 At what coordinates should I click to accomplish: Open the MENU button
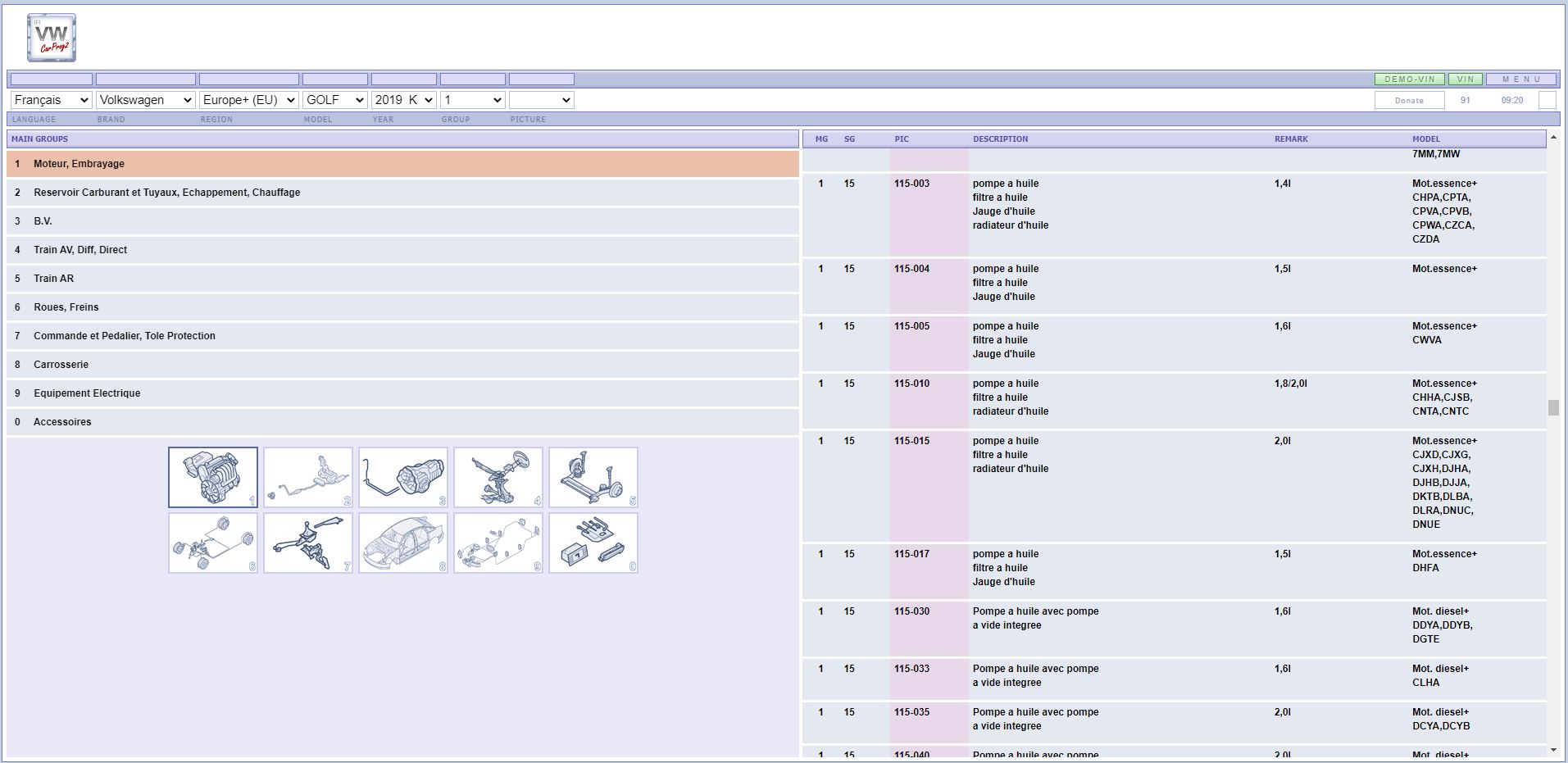pos(1522,79)
